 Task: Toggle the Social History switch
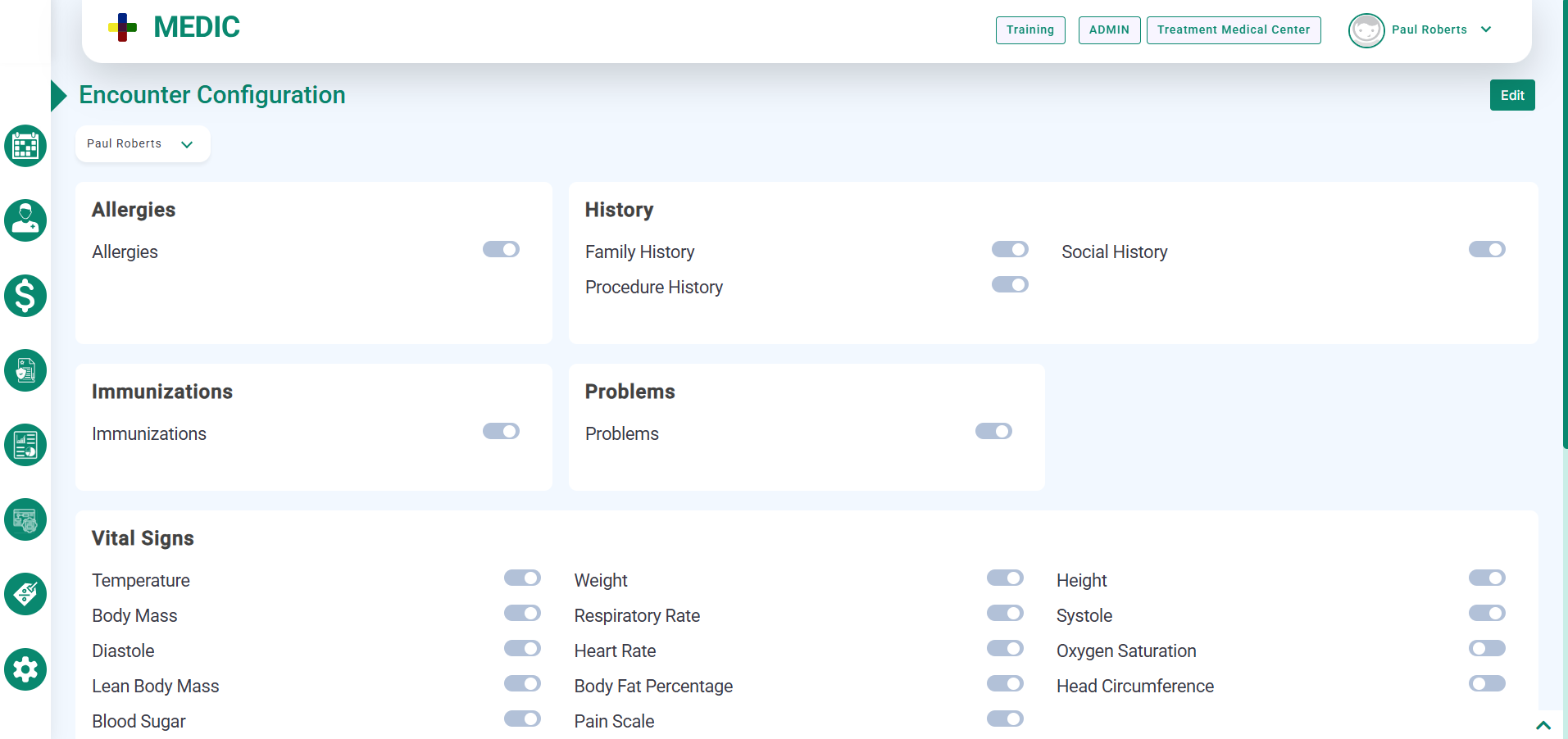point(1487,249)
